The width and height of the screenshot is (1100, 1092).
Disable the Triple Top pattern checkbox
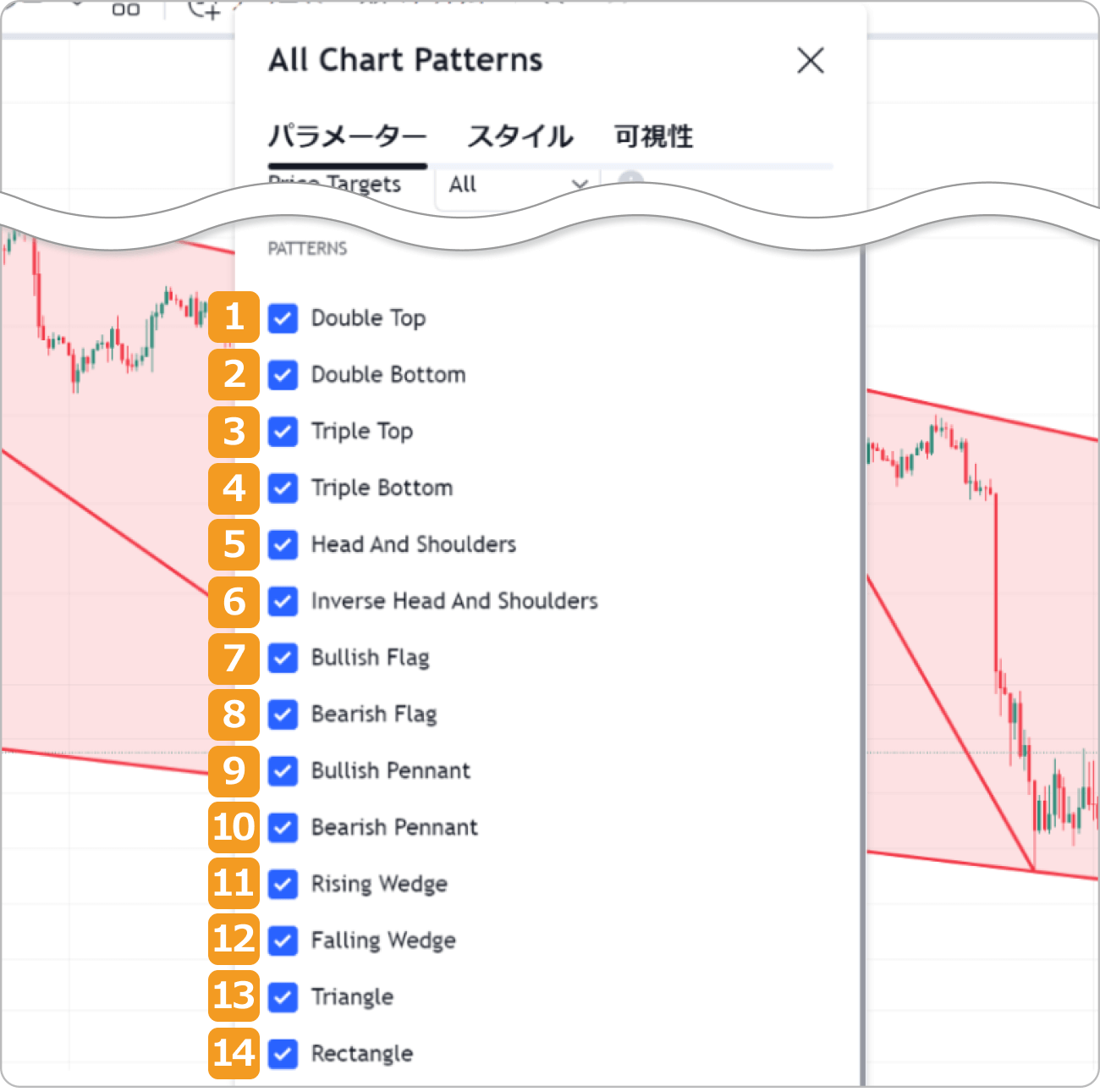(283, 432)
